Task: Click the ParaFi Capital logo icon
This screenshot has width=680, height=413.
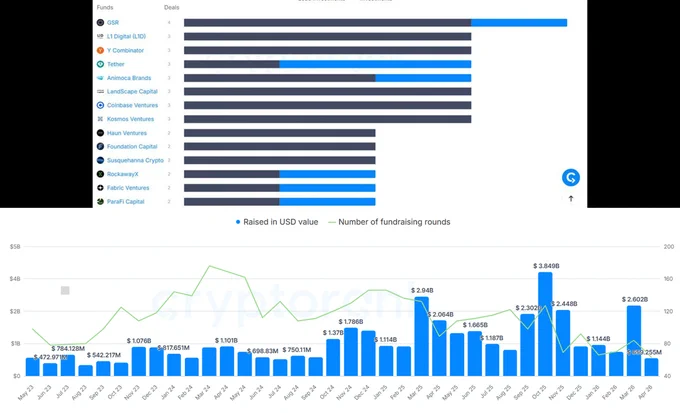Action: 100,202
